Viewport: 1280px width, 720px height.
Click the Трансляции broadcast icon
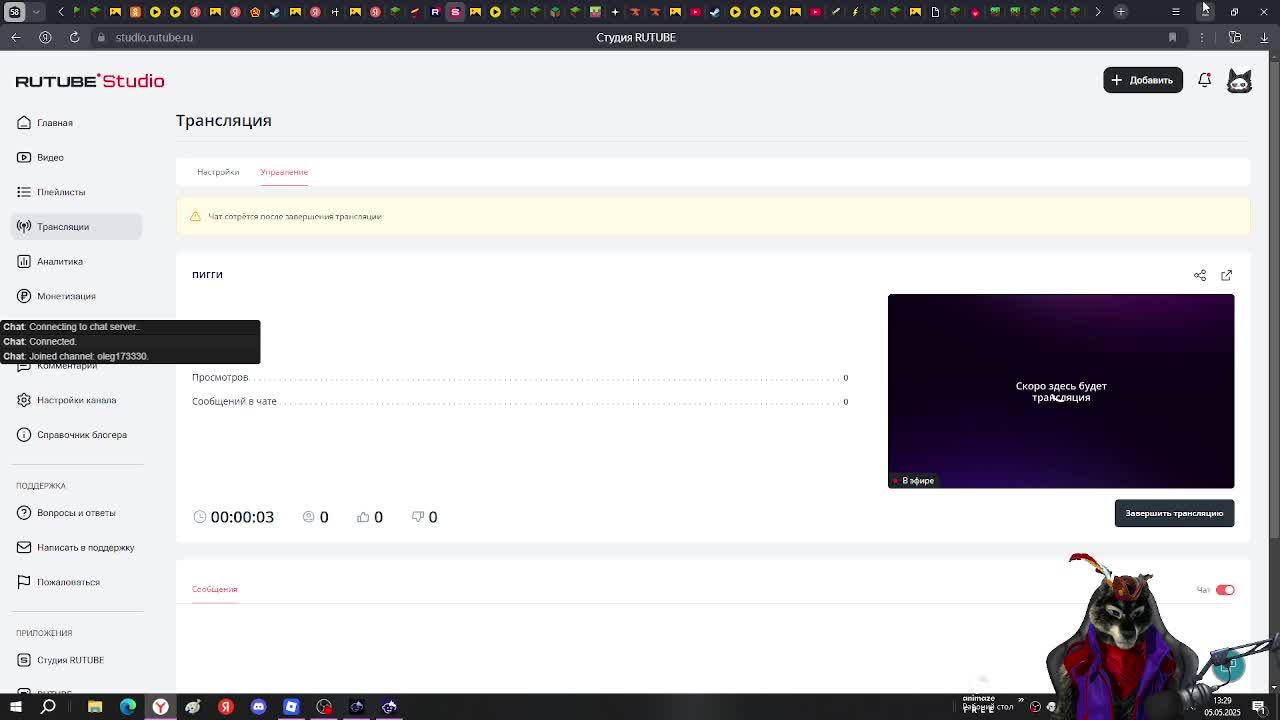pyautogui.click(x=24, y=226)
